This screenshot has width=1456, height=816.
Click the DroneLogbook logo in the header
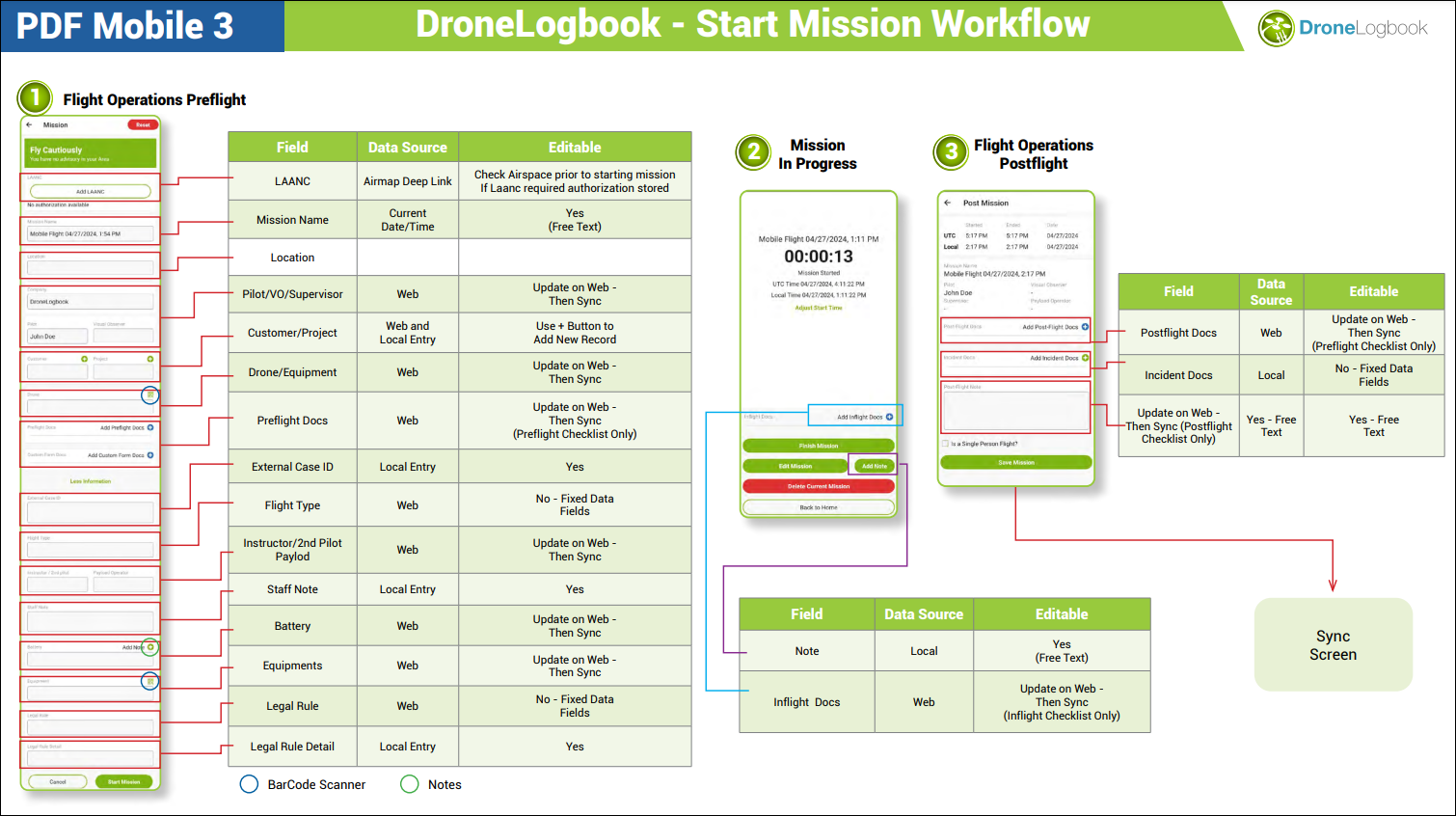(1343, 28)
